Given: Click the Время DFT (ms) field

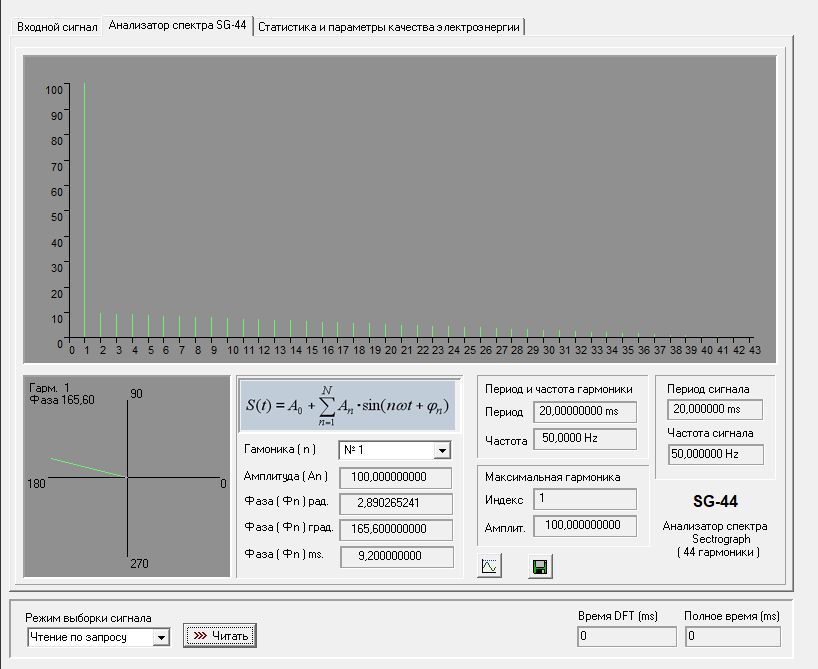Looking at the screenshot, I should 626,636.
